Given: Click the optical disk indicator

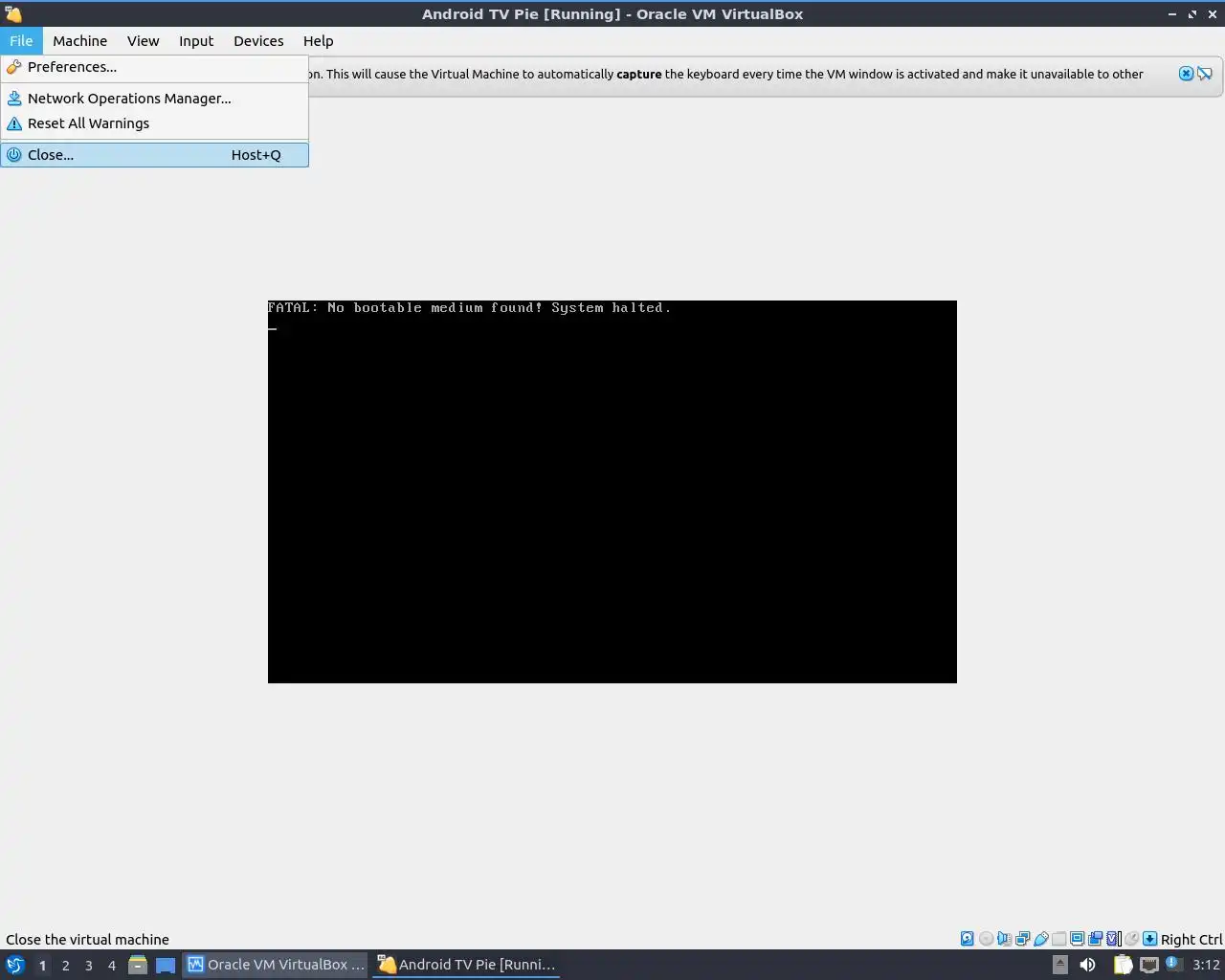Looking at the screenshot, I should coord(986,939).
